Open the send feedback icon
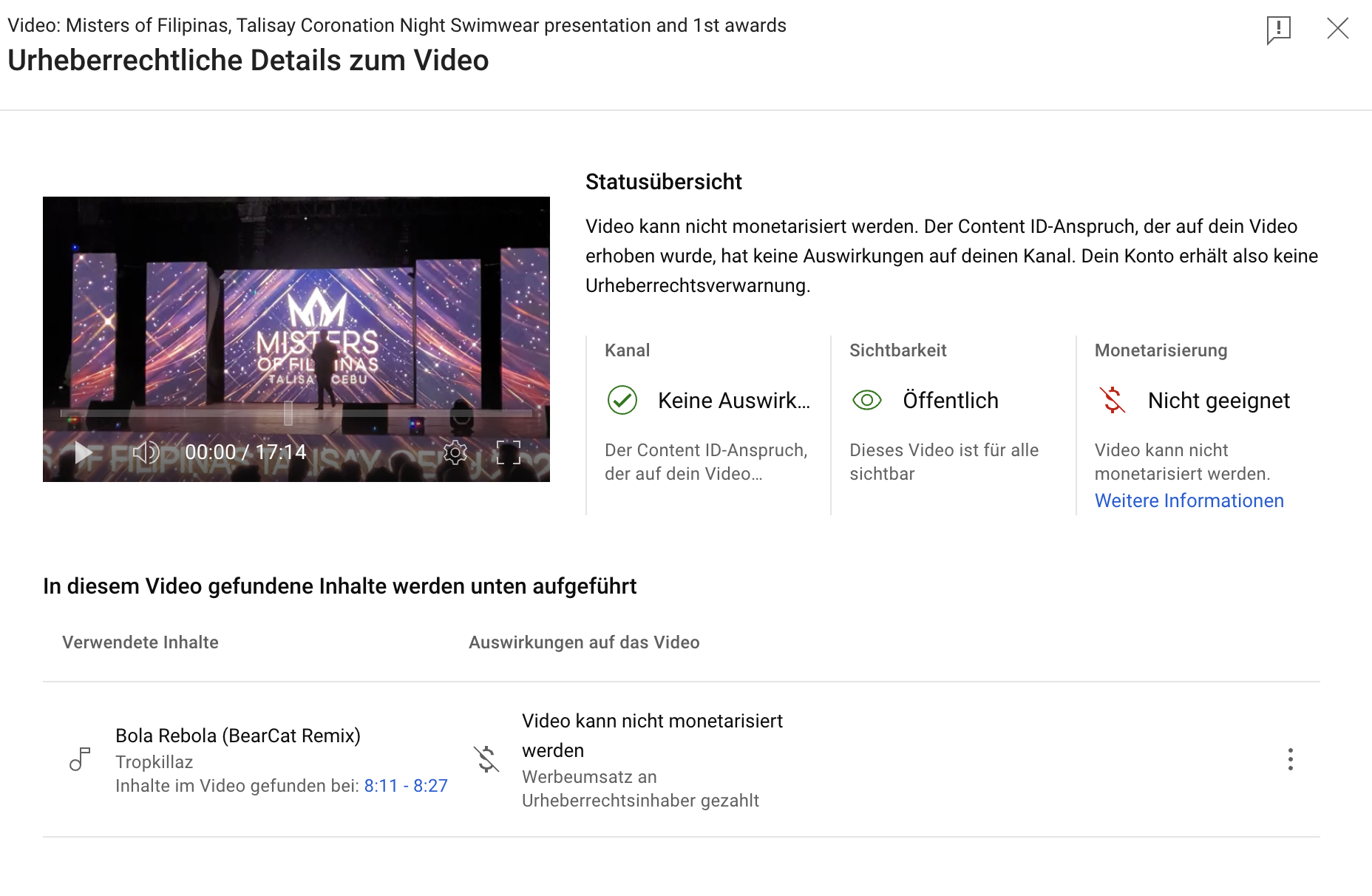Image resolution: width=1372 pixels, height=896 pixels. point(1278,30)
